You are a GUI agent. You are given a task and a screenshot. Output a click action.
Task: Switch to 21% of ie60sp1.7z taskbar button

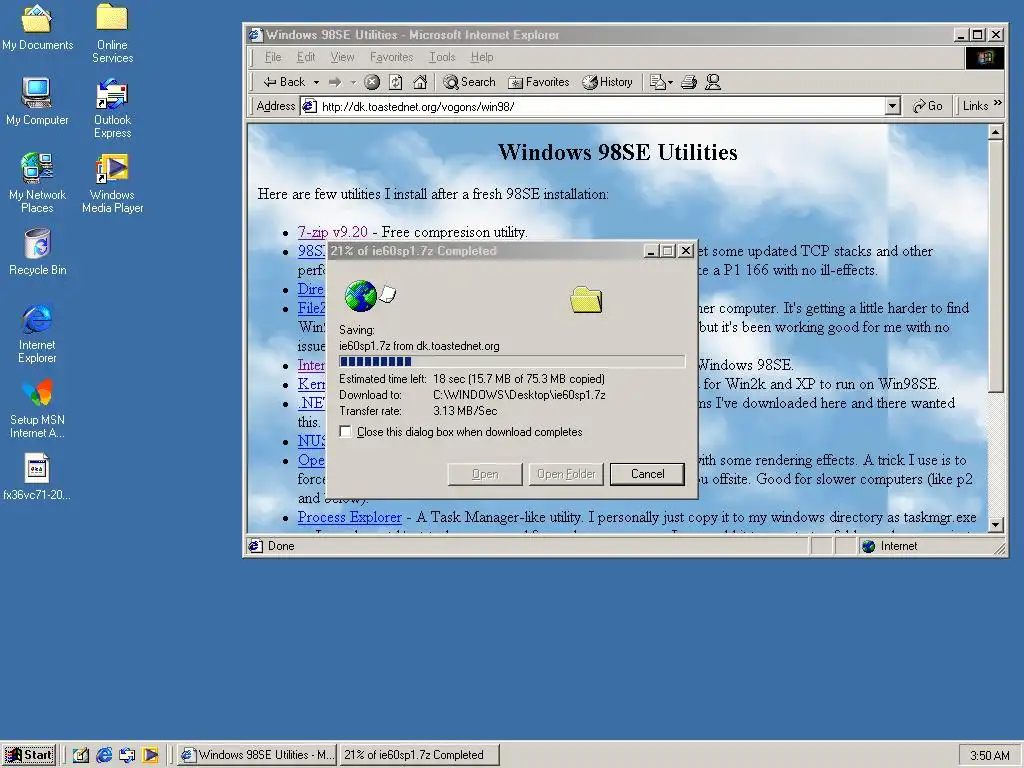[x=419, y=755]
